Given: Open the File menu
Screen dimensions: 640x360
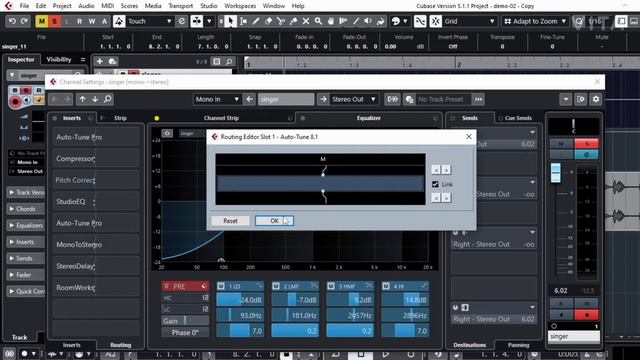Looking at the screenshot, I should (x=24, y=6).
